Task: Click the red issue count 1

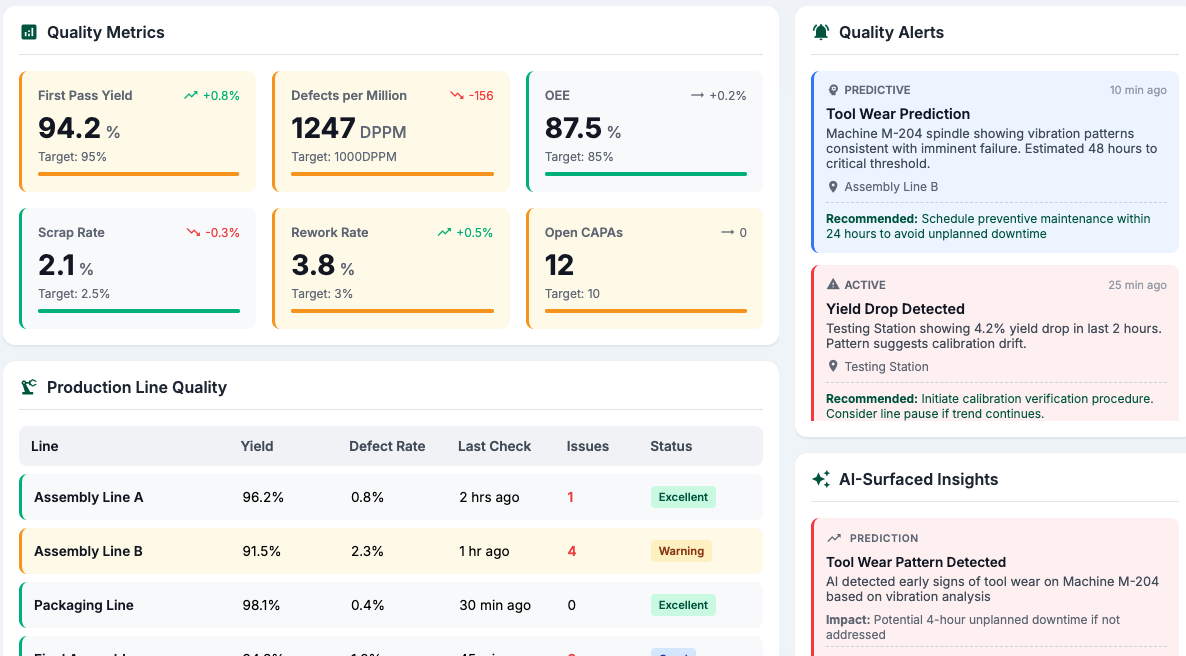Action: [570, 497]
